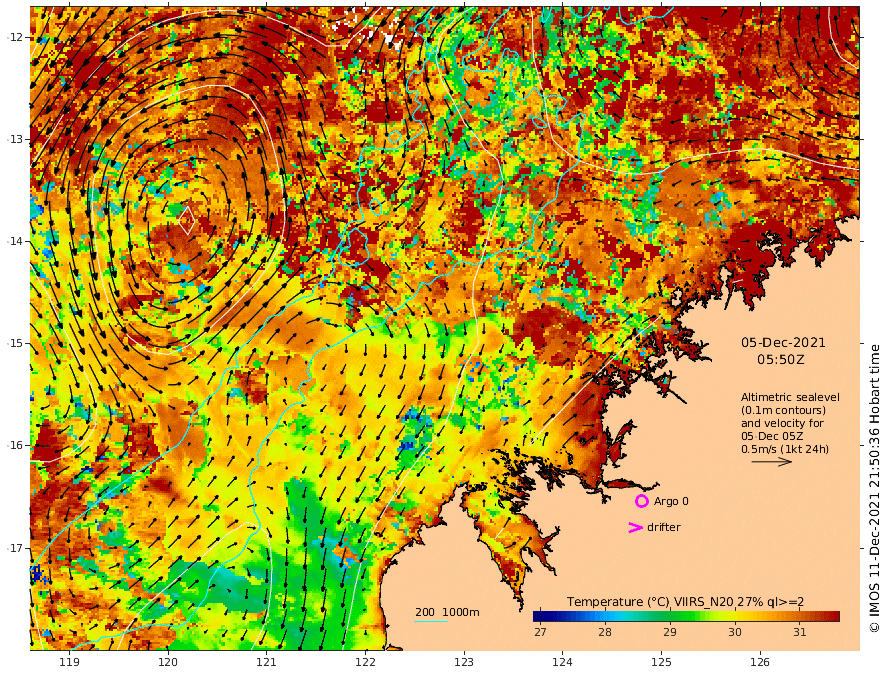Click the '05:50Z' time label
The width and height of the screenshot is (880, 680).
pos(781,360)
